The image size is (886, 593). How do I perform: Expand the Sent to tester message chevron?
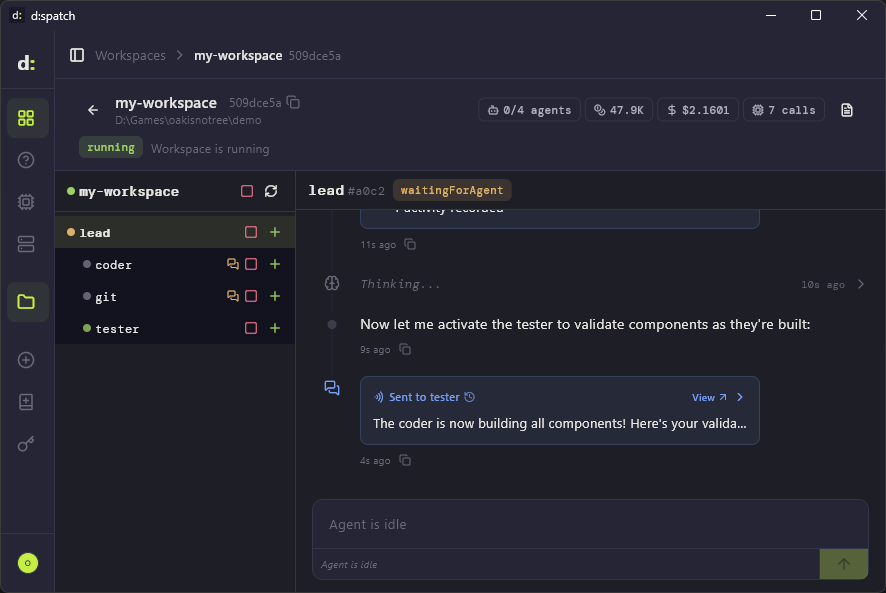[740, 397]
